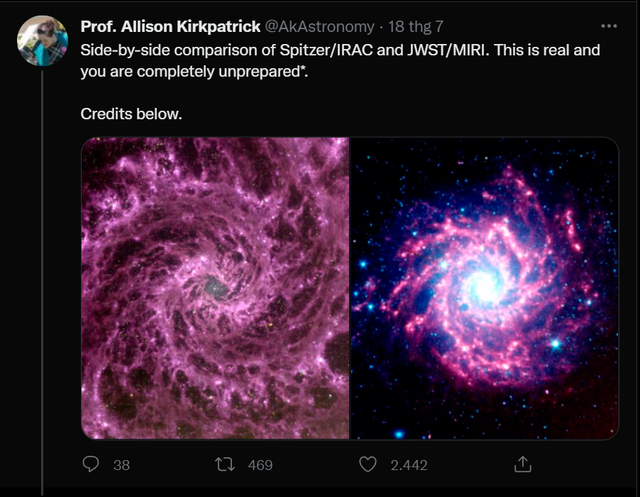Click the share upload icon
640x497 pixels.
coord(523,464)
